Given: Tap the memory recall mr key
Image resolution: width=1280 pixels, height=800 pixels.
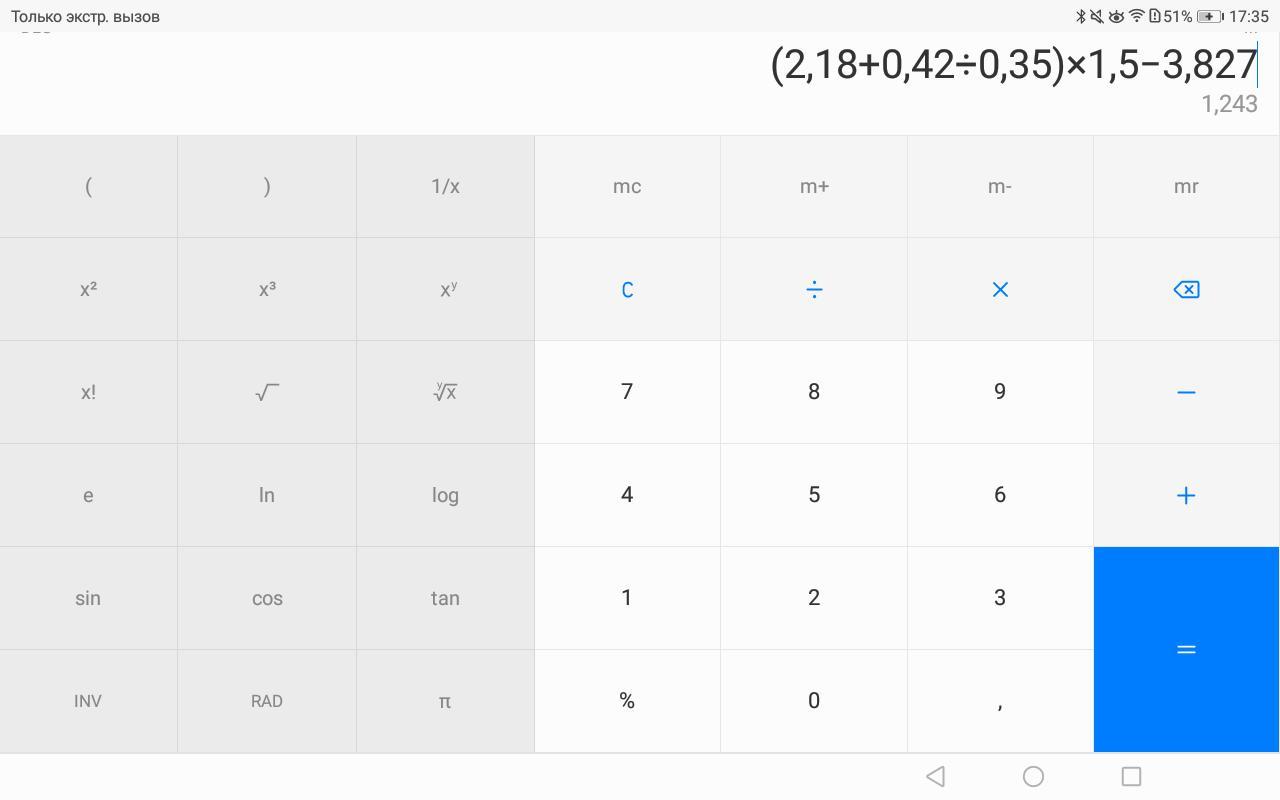Looking at the screenshot, I should [x=1186, y=187].
